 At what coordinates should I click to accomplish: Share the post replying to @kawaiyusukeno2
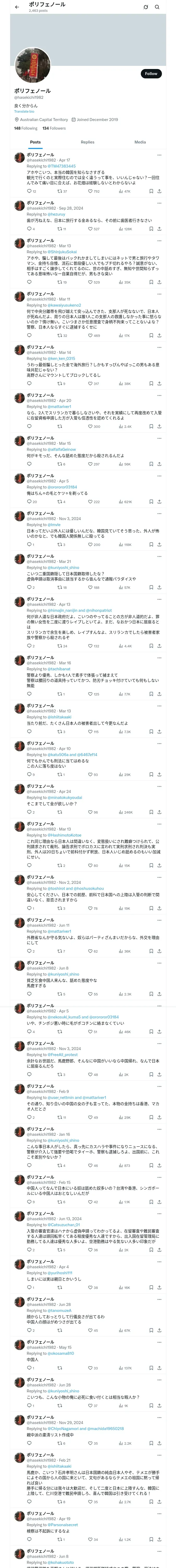[x=159, y=335]
